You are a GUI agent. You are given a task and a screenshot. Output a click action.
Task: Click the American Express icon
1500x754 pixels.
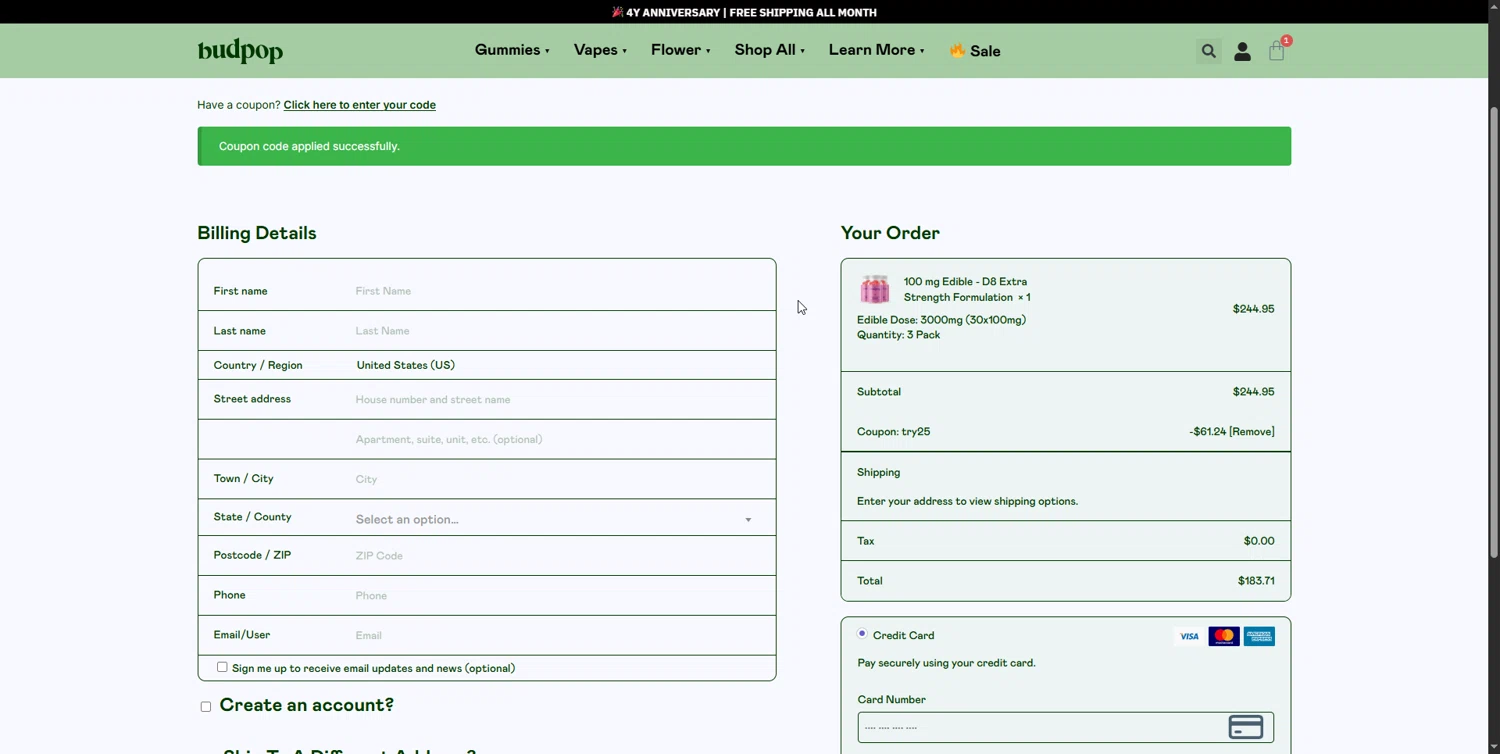click(1259, 636)
